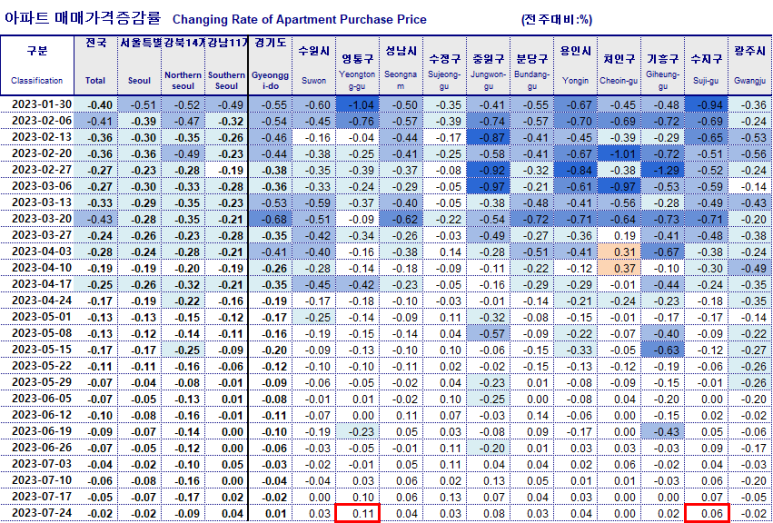Select the '-1.01' Cheoin-gu cell
This screenshot has height=523, width=773.
pos(619,153)
